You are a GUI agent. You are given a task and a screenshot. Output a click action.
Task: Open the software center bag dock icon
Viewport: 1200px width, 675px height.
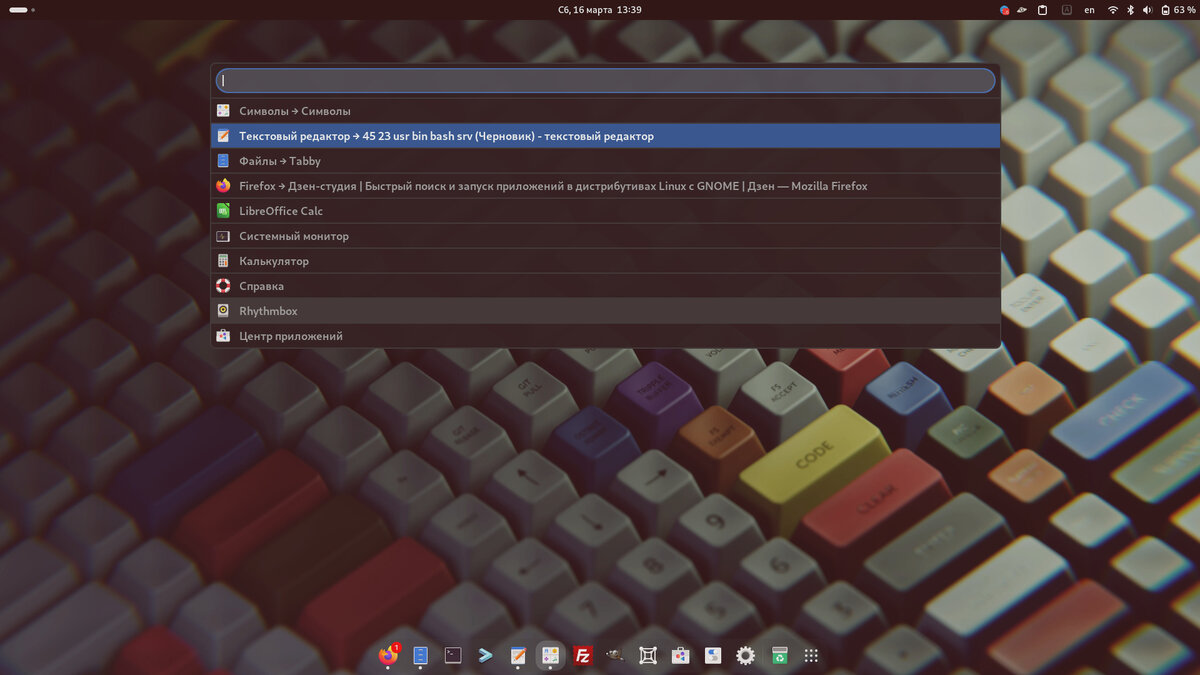click(x=680, y=656)
